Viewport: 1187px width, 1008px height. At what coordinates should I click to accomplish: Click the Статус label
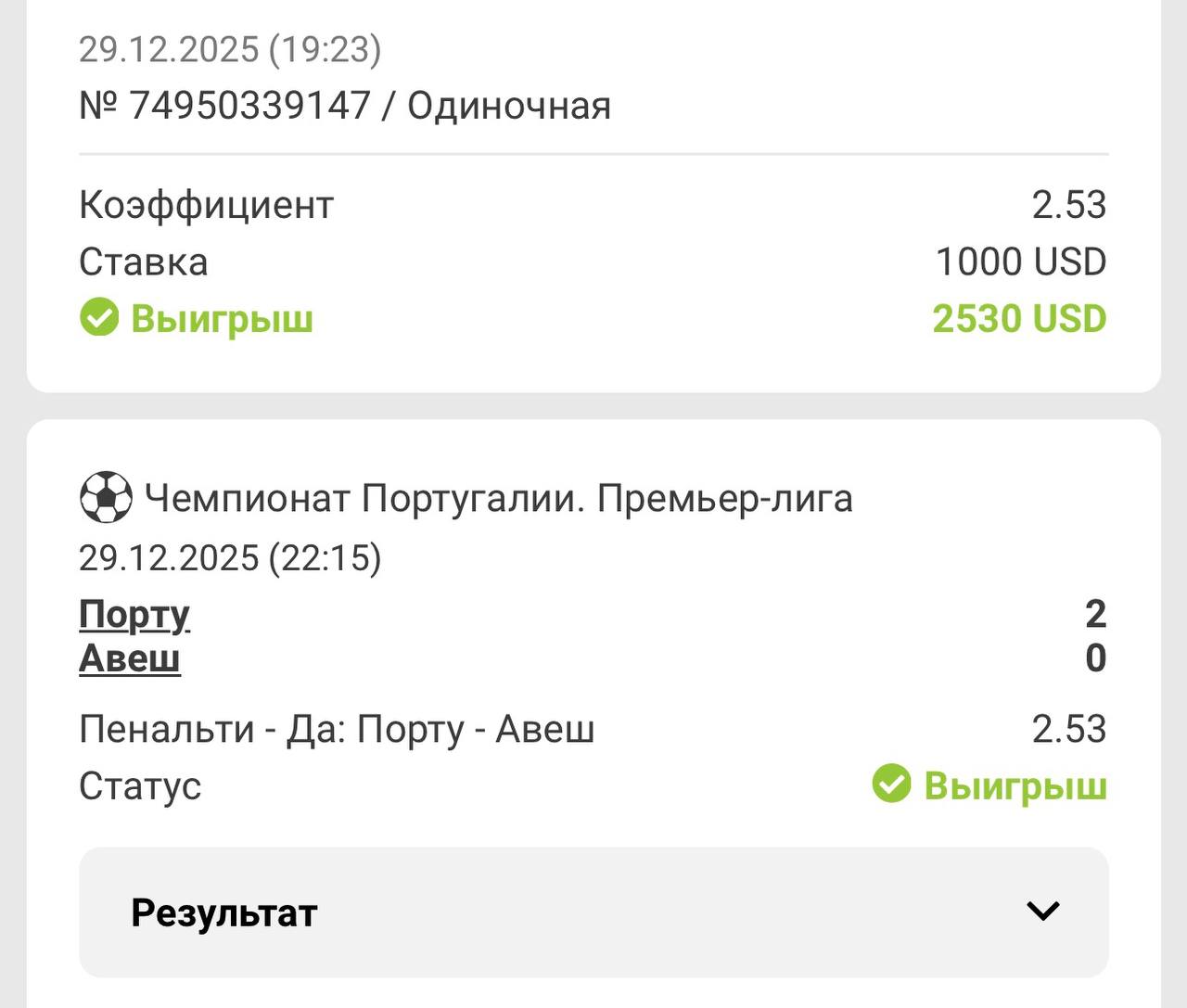coord(140,785)
